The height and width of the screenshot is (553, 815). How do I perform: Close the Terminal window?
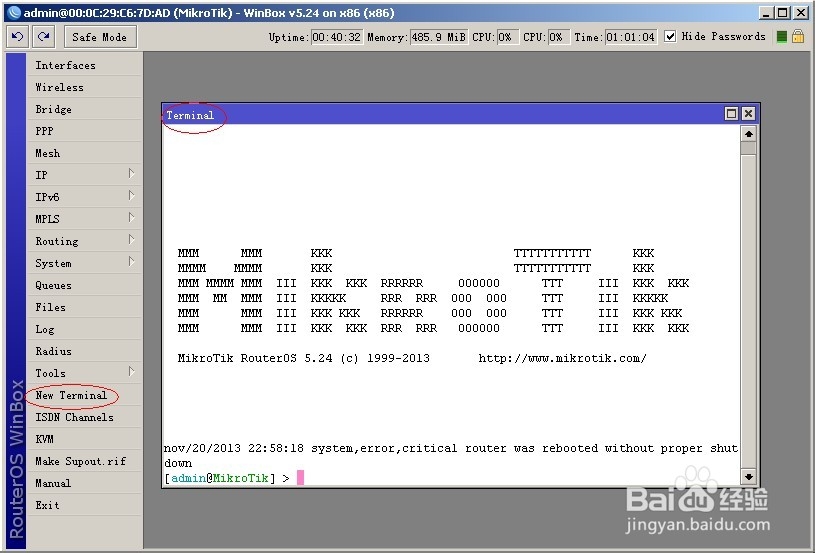748,113
